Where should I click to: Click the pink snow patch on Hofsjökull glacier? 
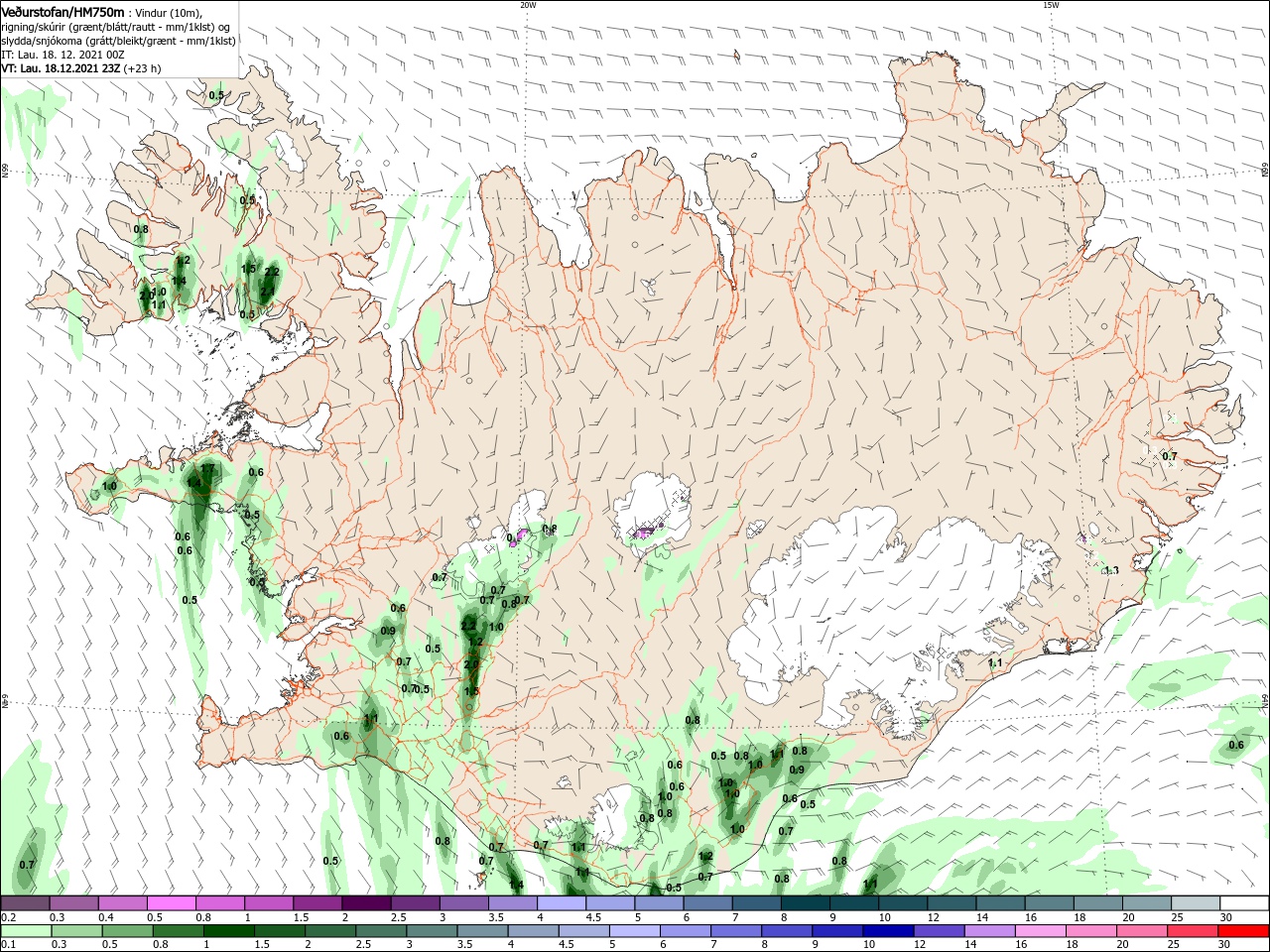643,535
